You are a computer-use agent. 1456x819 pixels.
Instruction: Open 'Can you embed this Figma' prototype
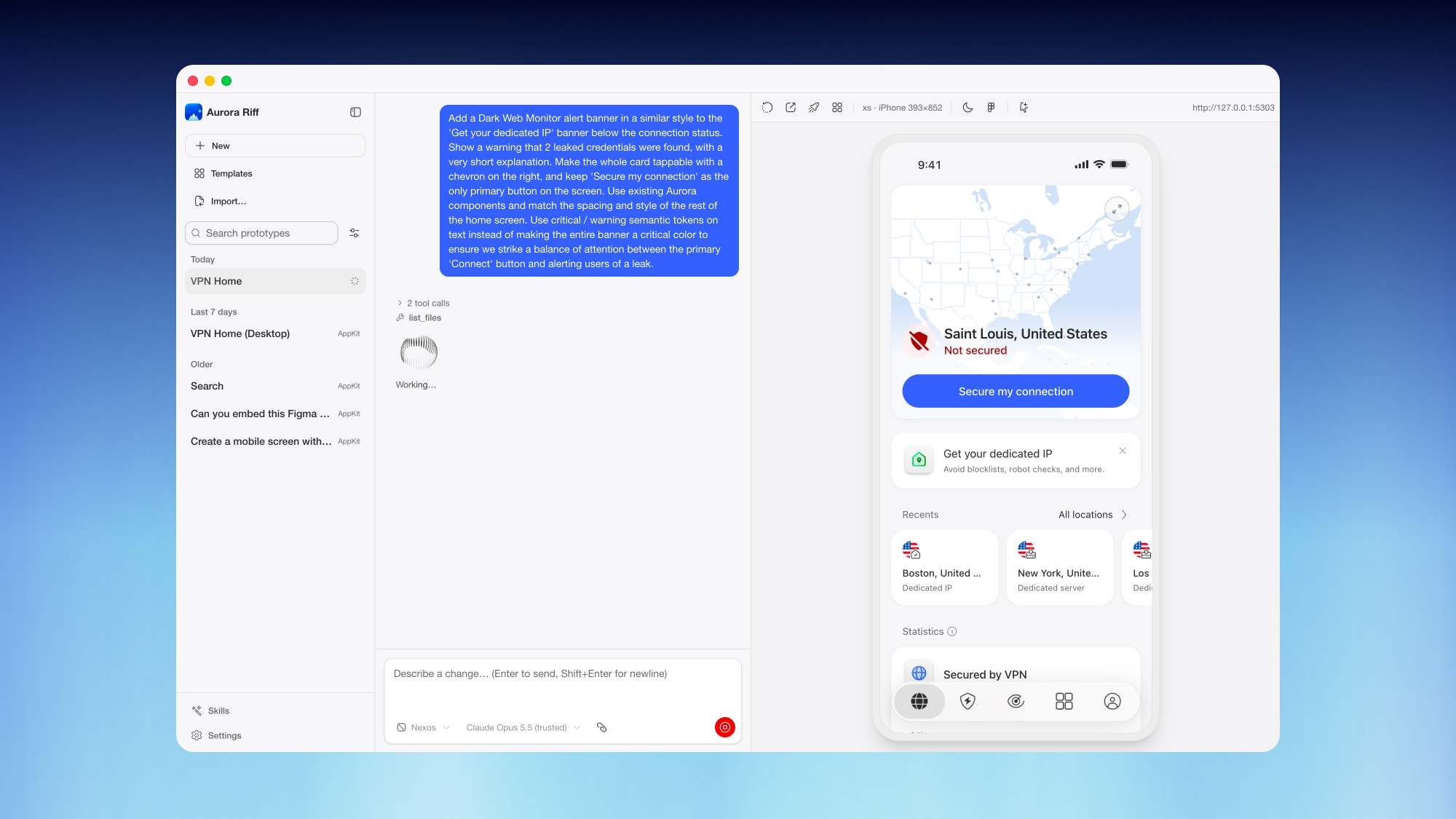pos(275,414)
